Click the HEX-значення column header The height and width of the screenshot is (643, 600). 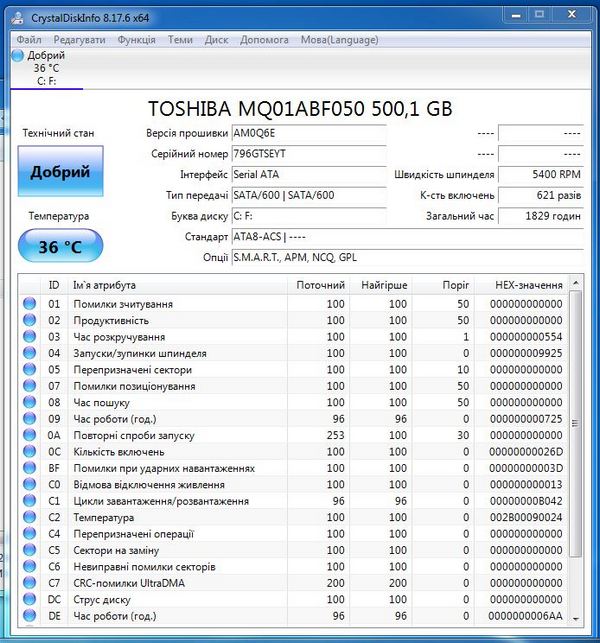527,286
